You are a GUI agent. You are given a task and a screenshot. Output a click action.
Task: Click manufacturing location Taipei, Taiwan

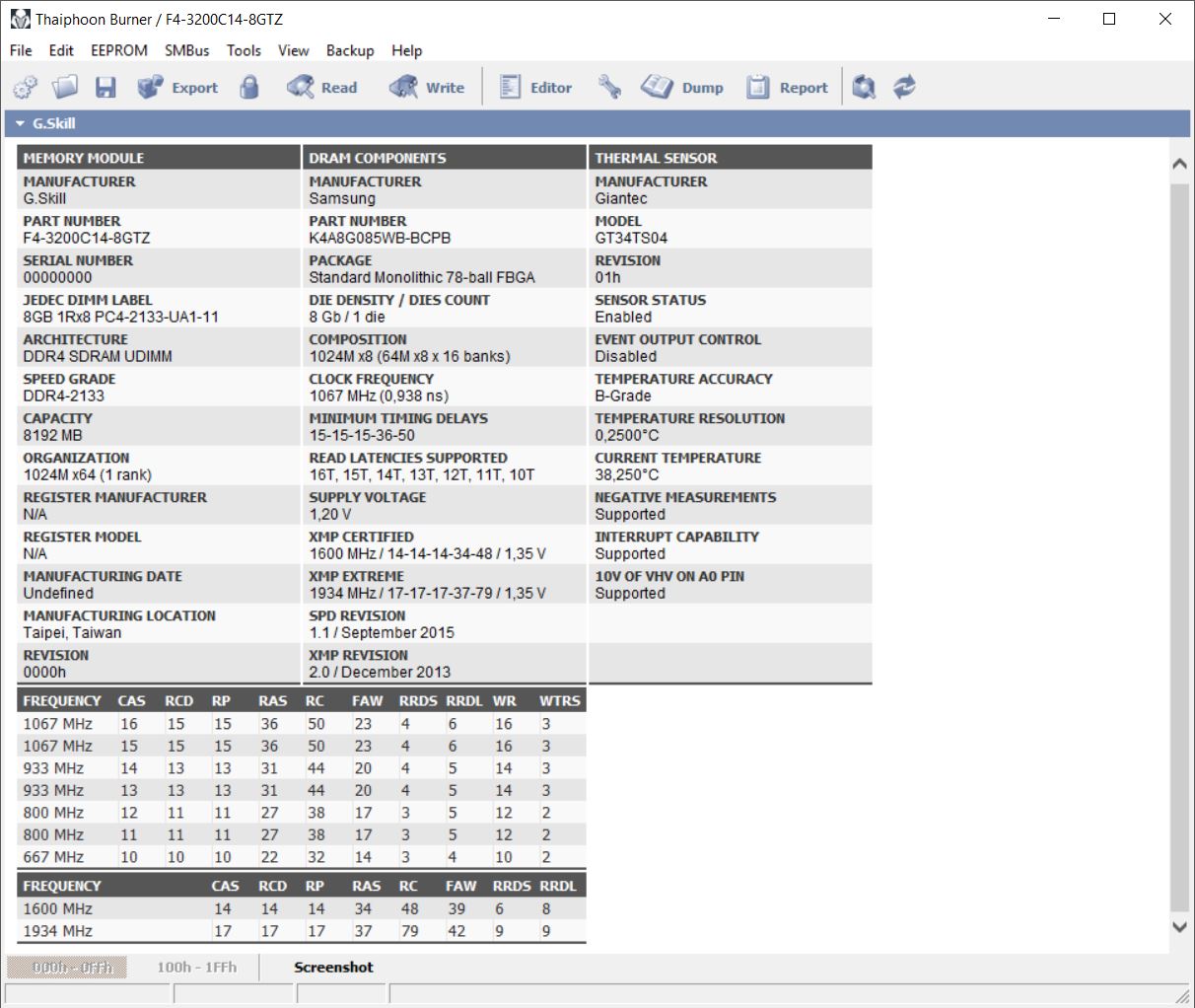point(72,632)
